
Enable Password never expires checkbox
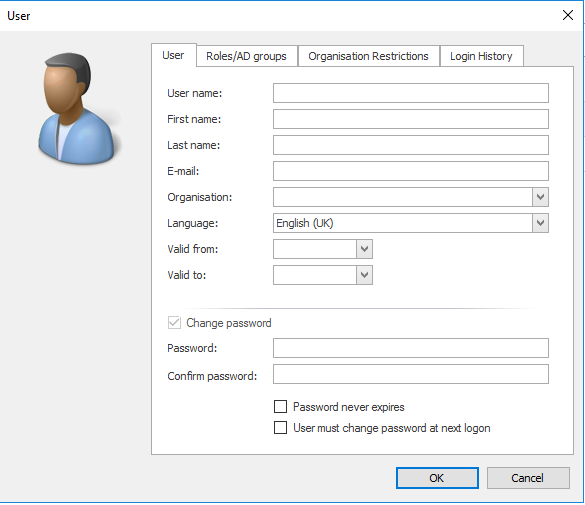coord(281,407)
